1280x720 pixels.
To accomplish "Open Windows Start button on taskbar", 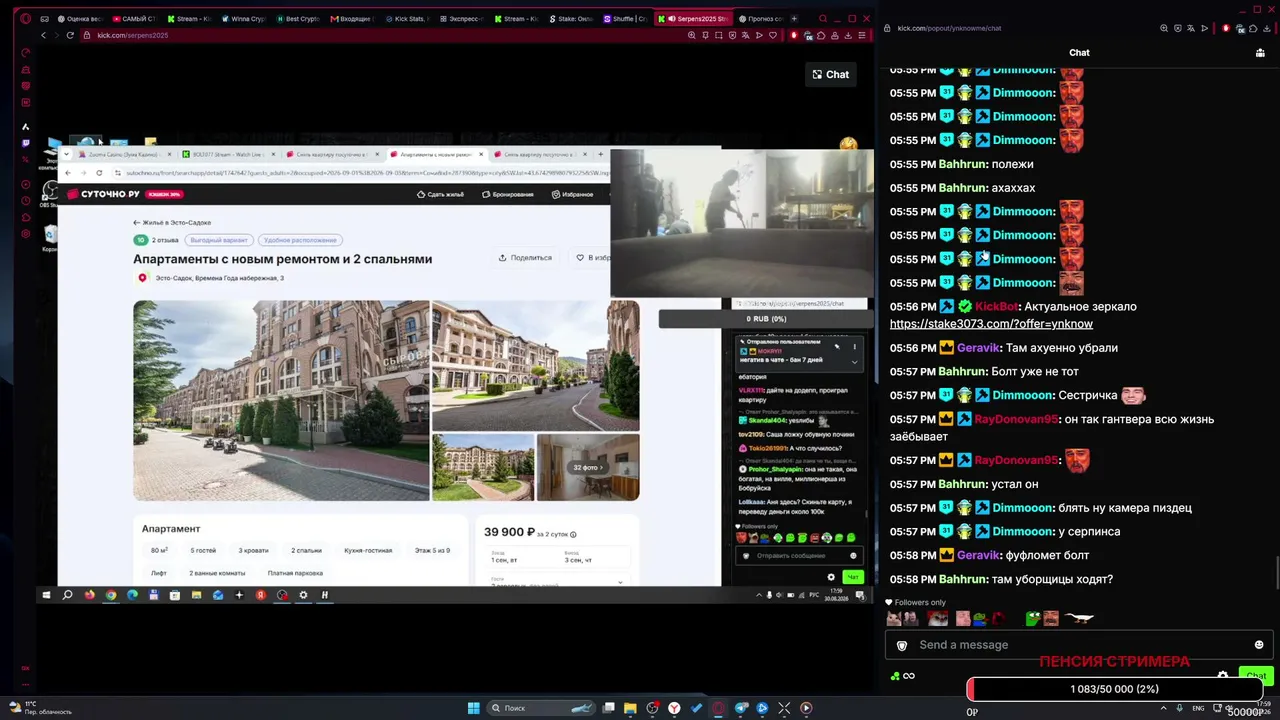I will [473, 708].
